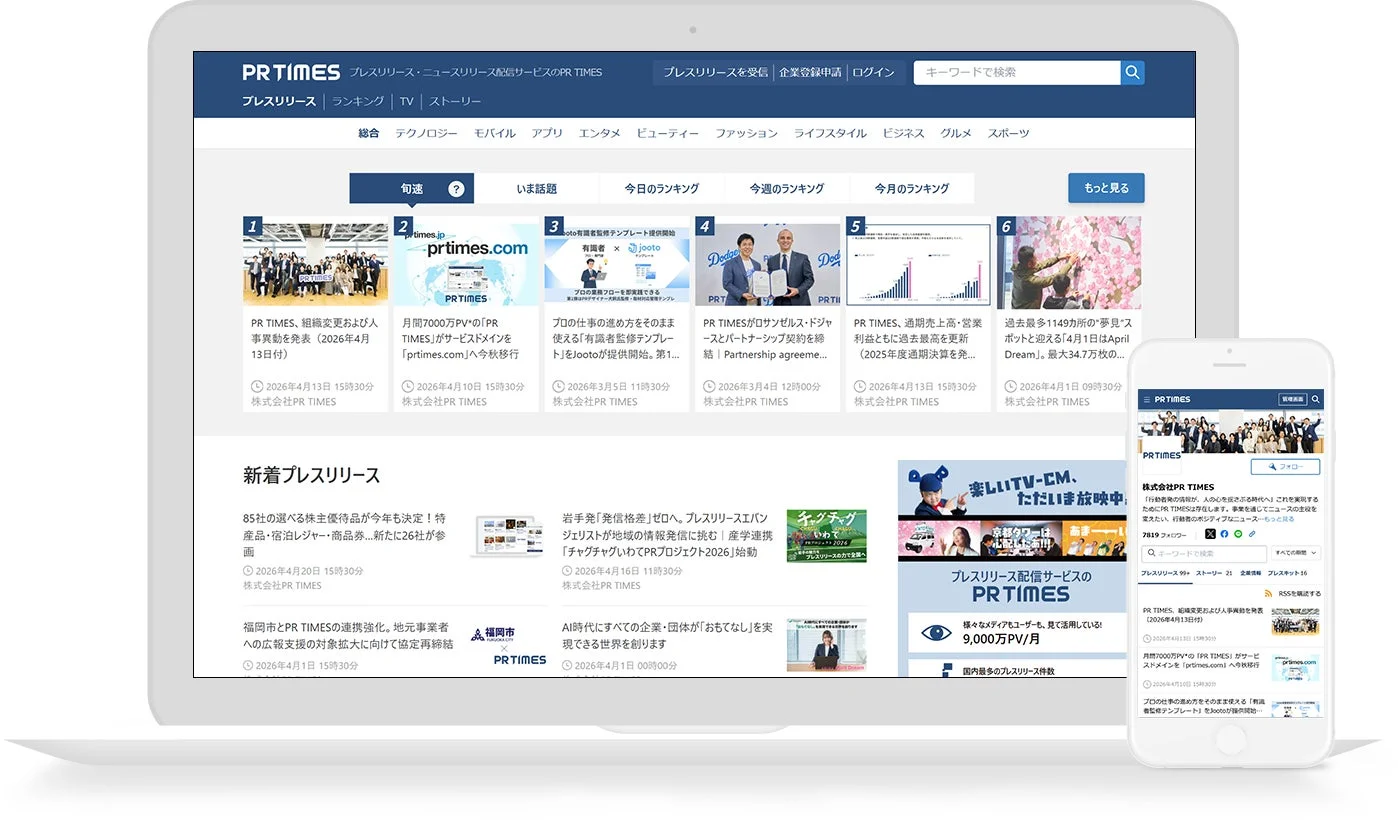The width and height of the screenshot is (1398, 820).
Task: Select the テクノロジー category
Action: (426, 133)
